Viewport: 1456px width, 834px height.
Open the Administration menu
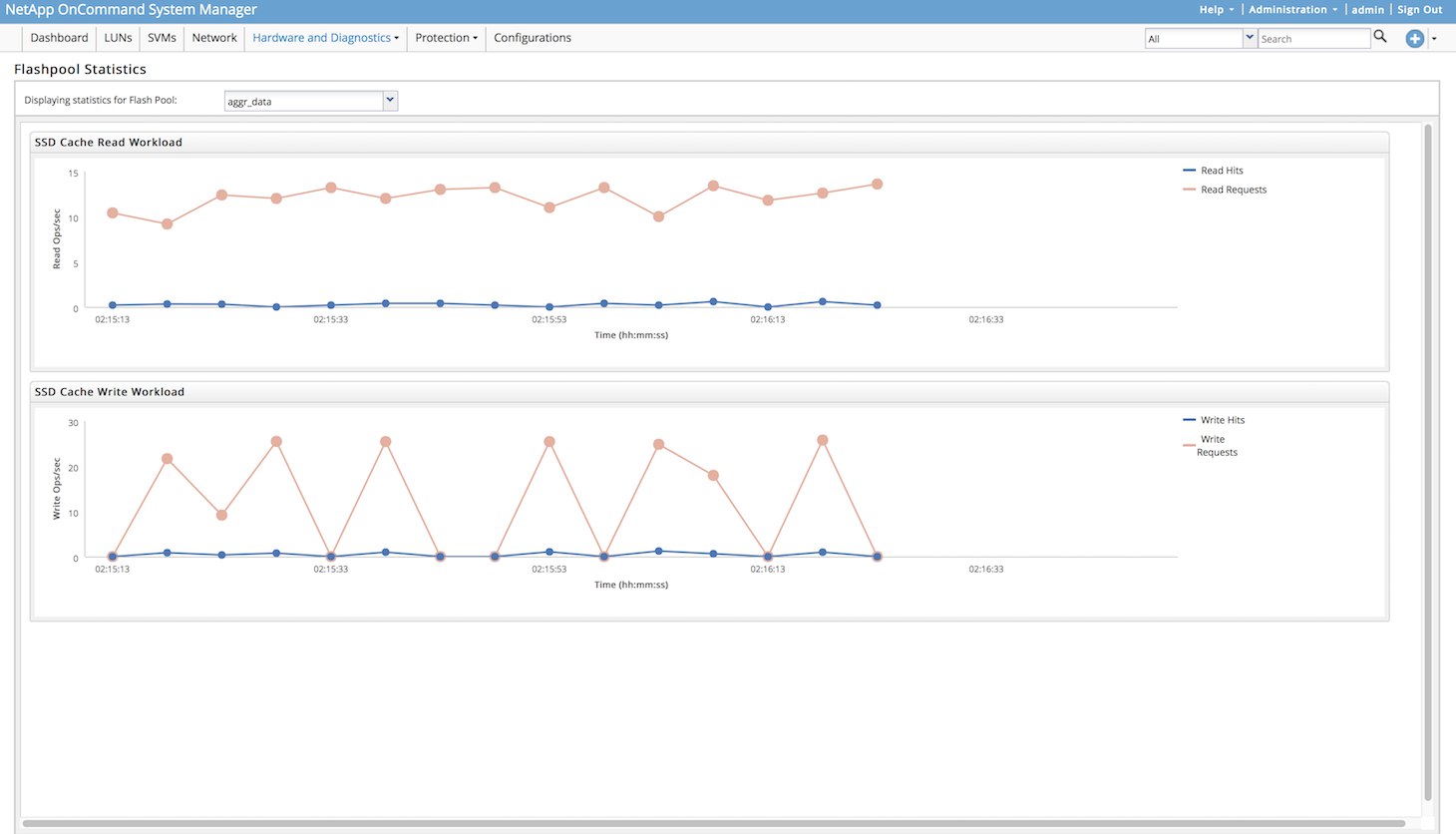1292,10
